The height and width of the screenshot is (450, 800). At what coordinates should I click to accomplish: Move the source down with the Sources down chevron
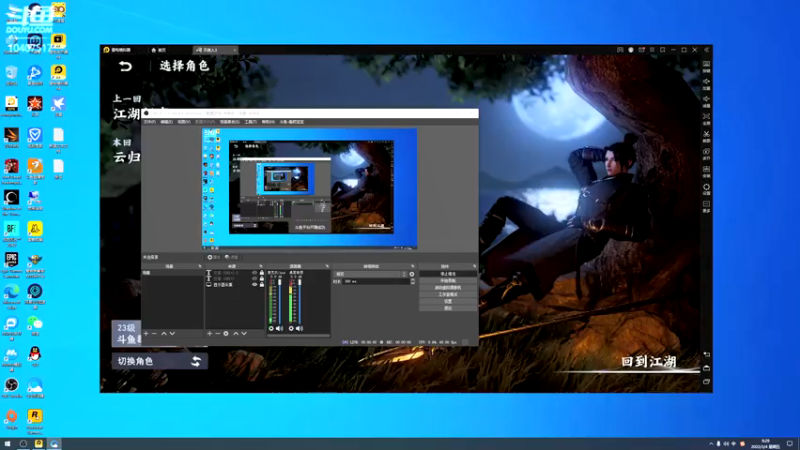pyautogui.click(x=244, y=334)
